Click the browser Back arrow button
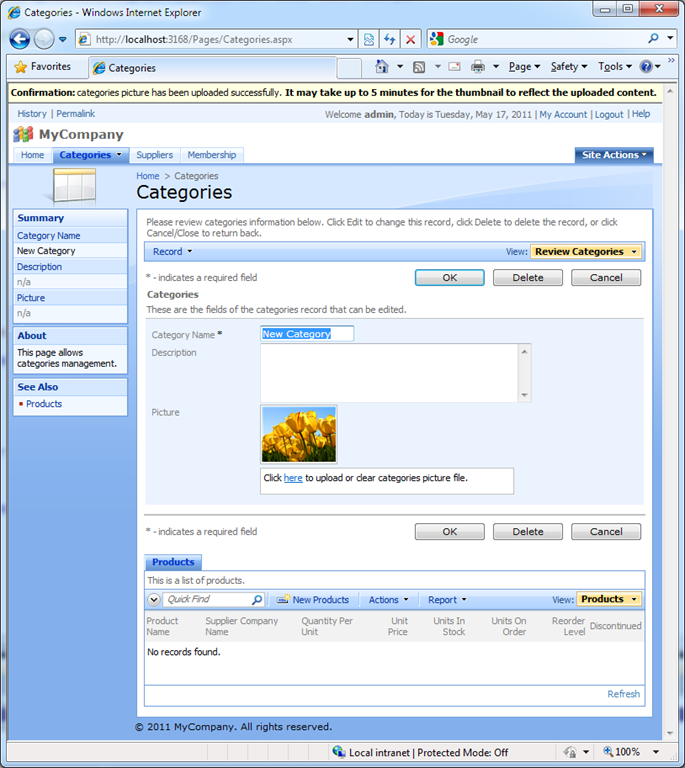This screenshot has height=768, width=685. [x=20, y=39]
